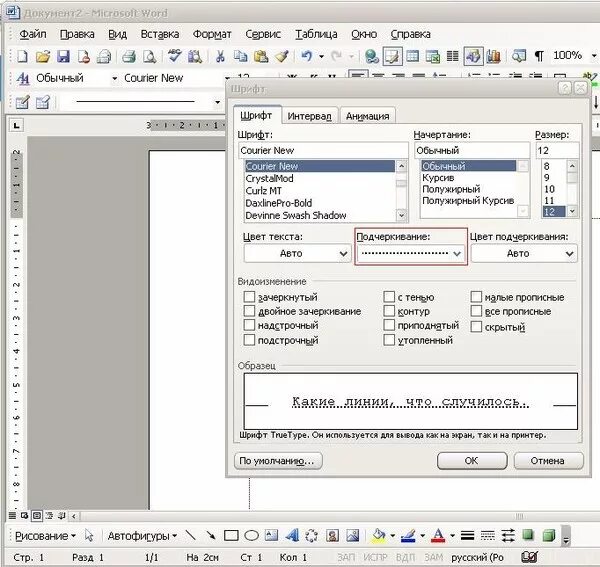Open file folder icon in toolbar

tap(42, 57)
